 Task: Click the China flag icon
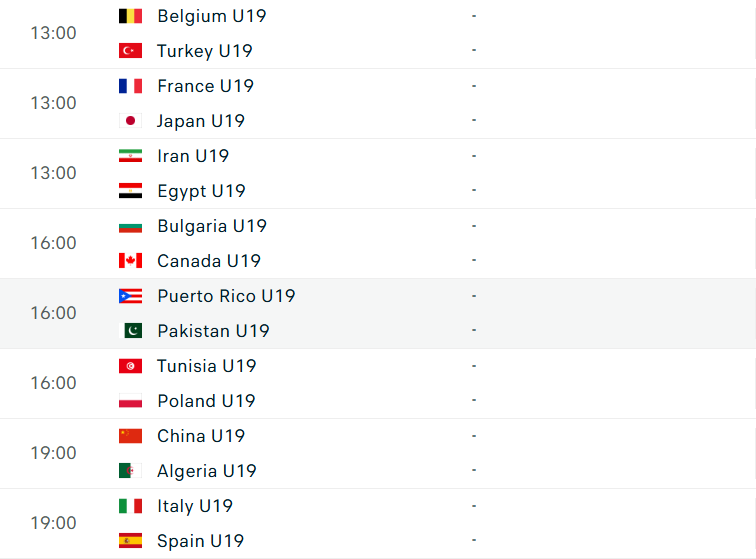click(130, 436)
